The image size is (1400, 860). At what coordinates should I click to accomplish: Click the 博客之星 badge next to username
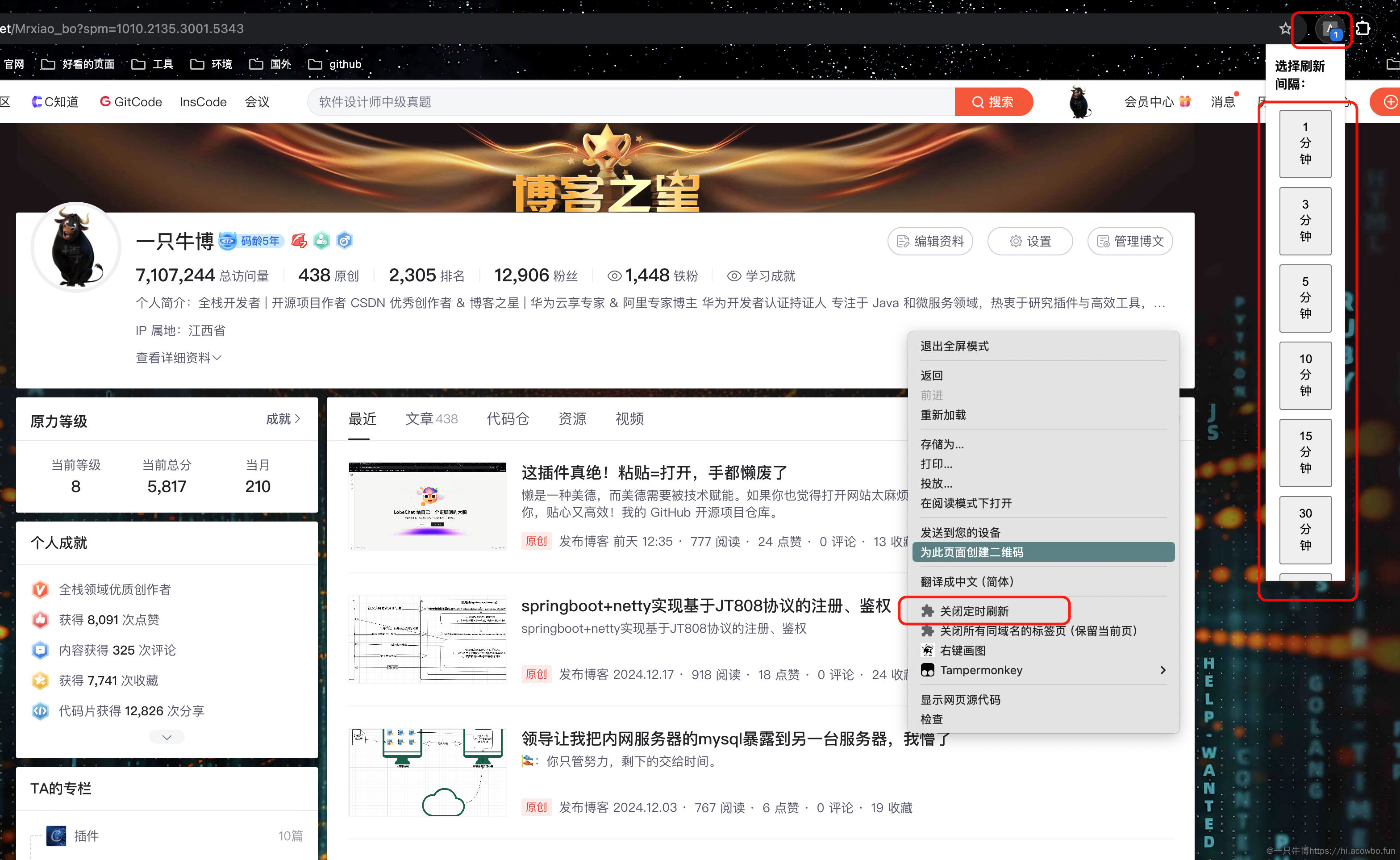[299, 241]
